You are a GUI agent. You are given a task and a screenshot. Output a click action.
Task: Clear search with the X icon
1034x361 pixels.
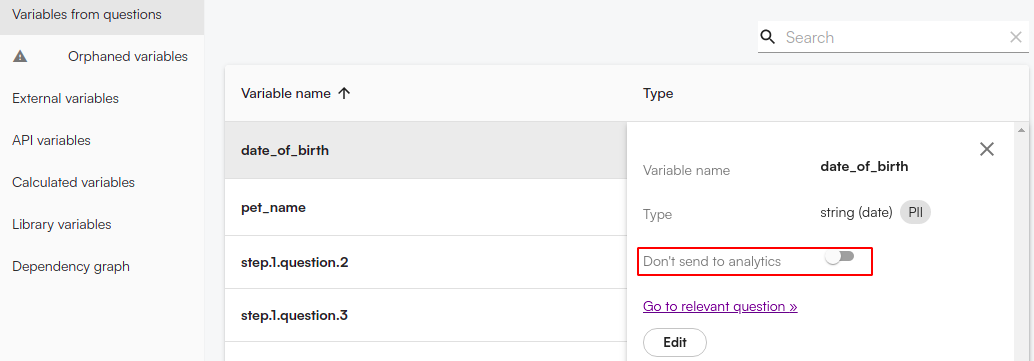coord(1016,38)
